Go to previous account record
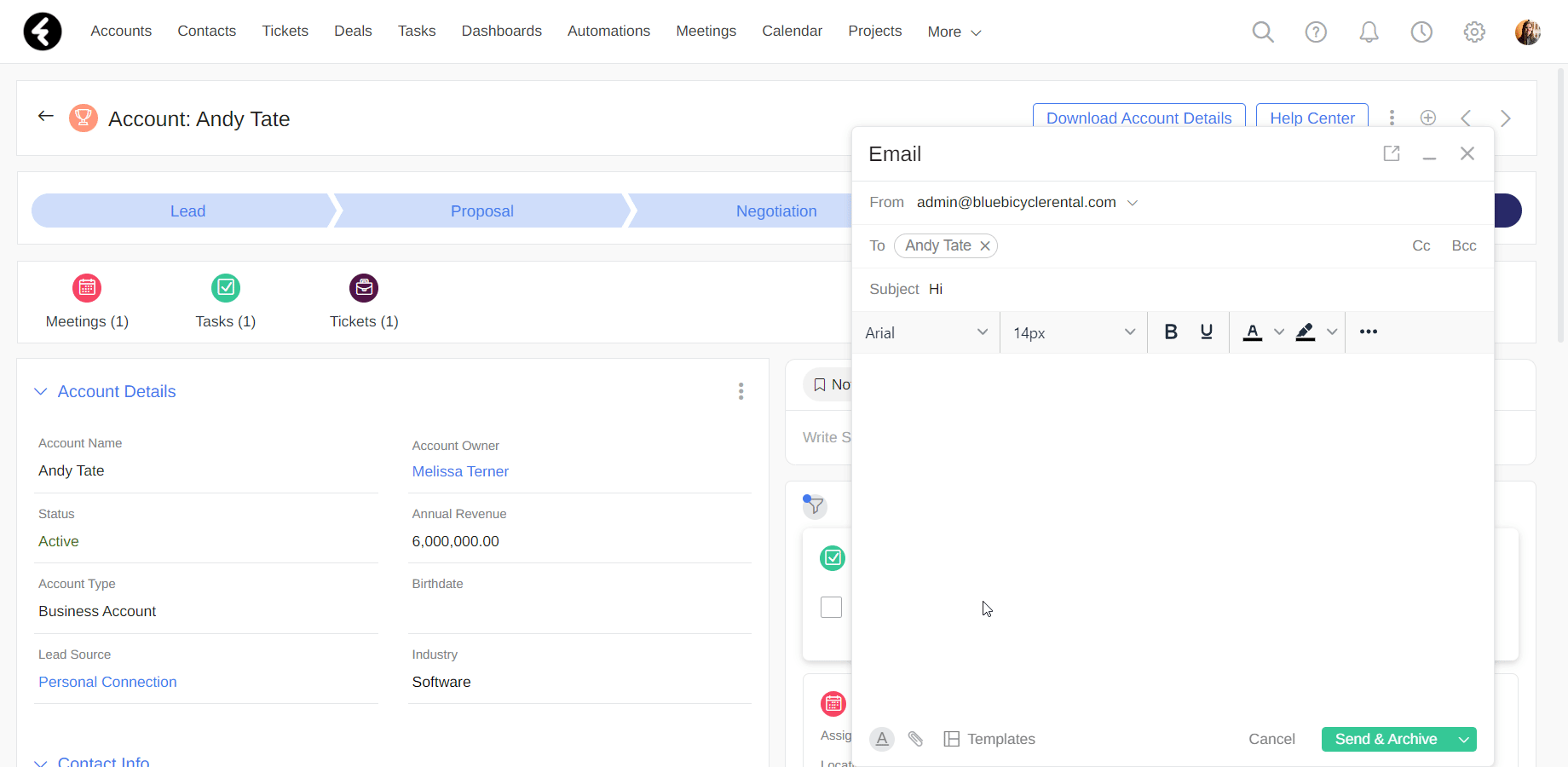 point(1466,118)
